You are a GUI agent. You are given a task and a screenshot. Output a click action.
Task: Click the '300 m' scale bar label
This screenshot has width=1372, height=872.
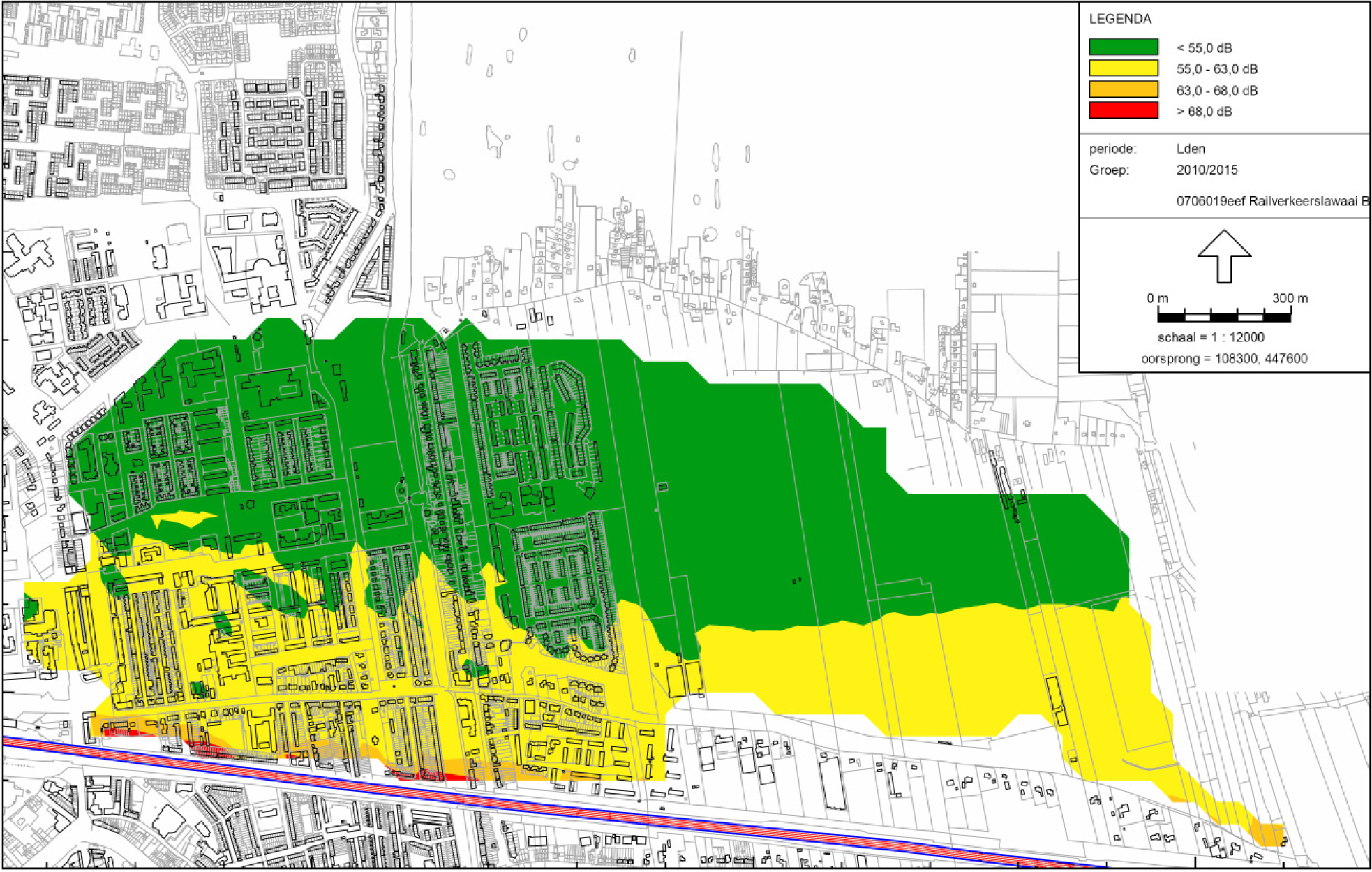tap(1290, 298)
